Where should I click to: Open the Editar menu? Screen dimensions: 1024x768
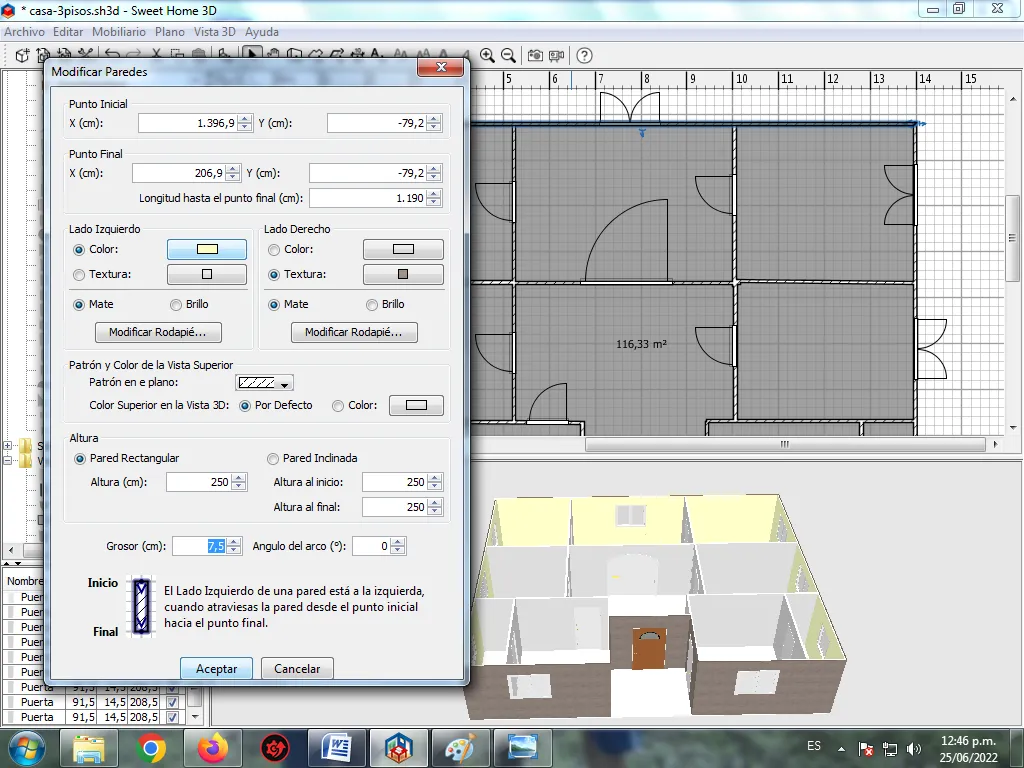point(68,32)
